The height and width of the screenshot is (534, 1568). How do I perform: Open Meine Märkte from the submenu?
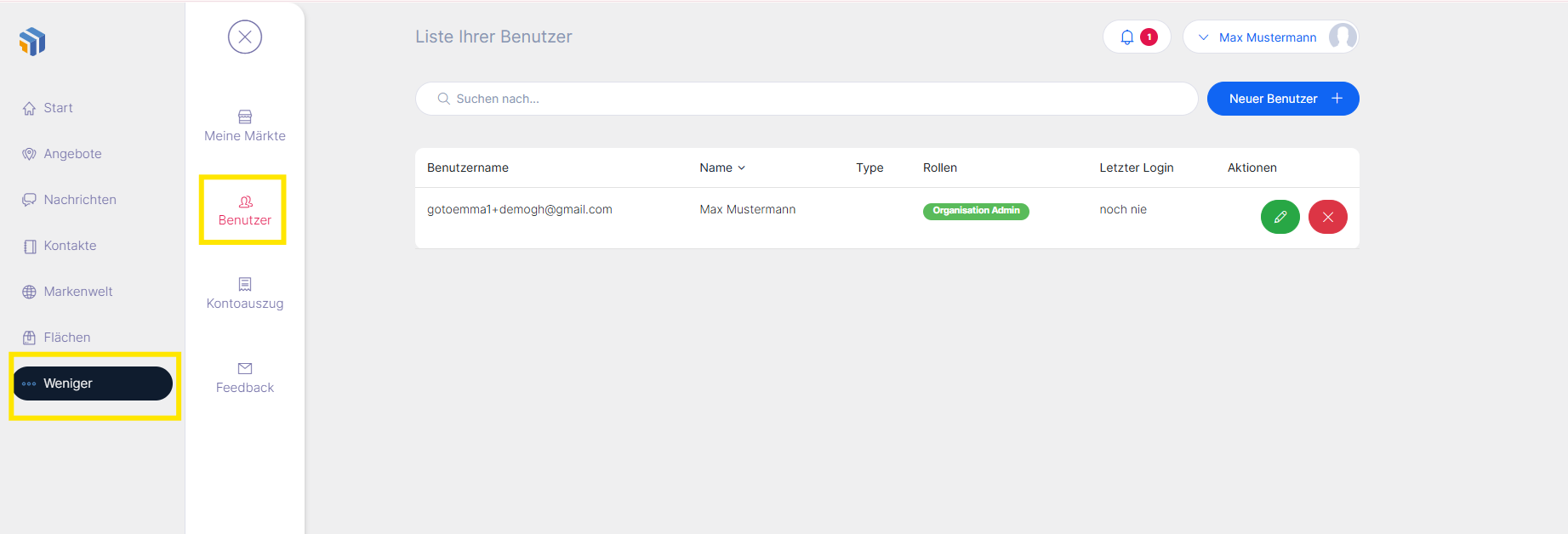click(x=245, y=126)
